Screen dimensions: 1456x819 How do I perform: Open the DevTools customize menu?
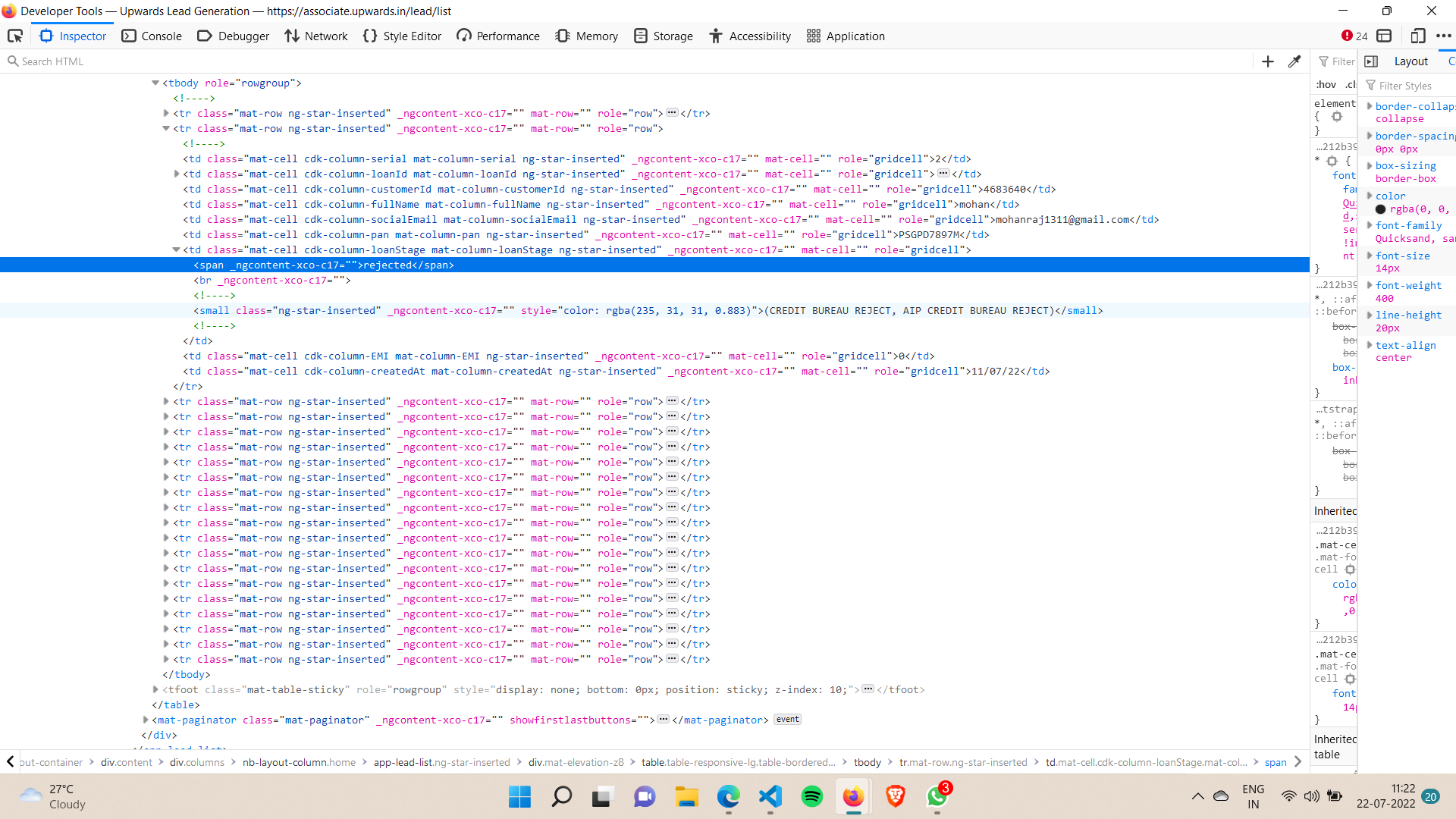click(x=1443, y=36)
